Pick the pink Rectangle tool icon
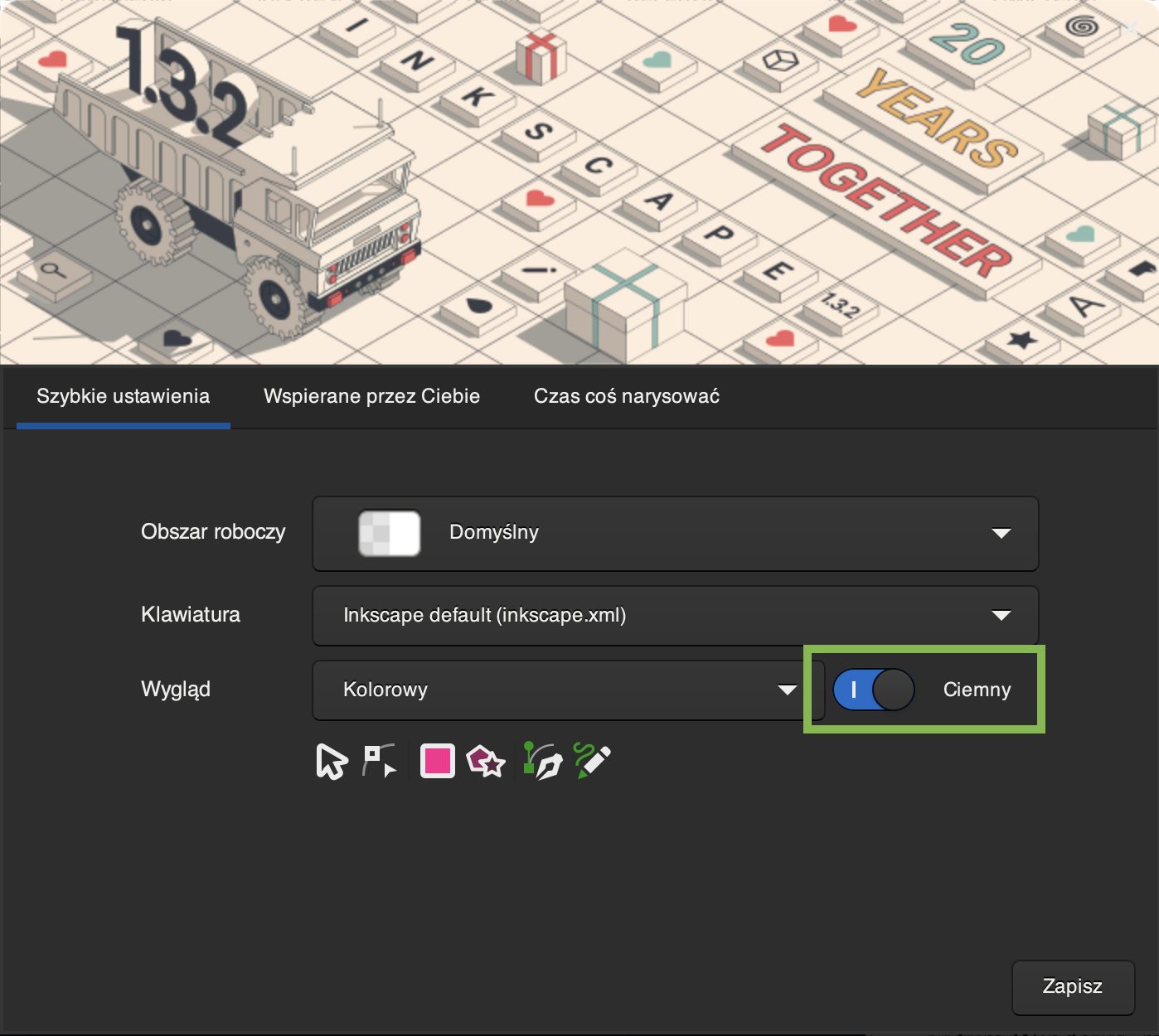 [x=438, y=761]
